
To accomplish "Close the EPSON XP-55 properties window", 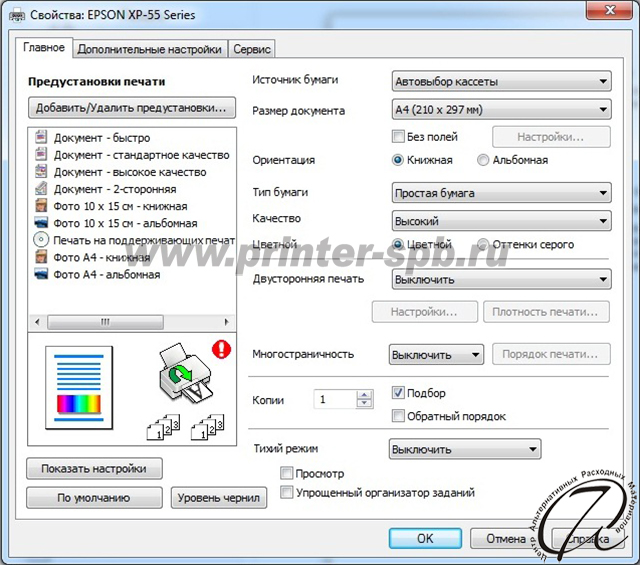I will pos(610,10).
